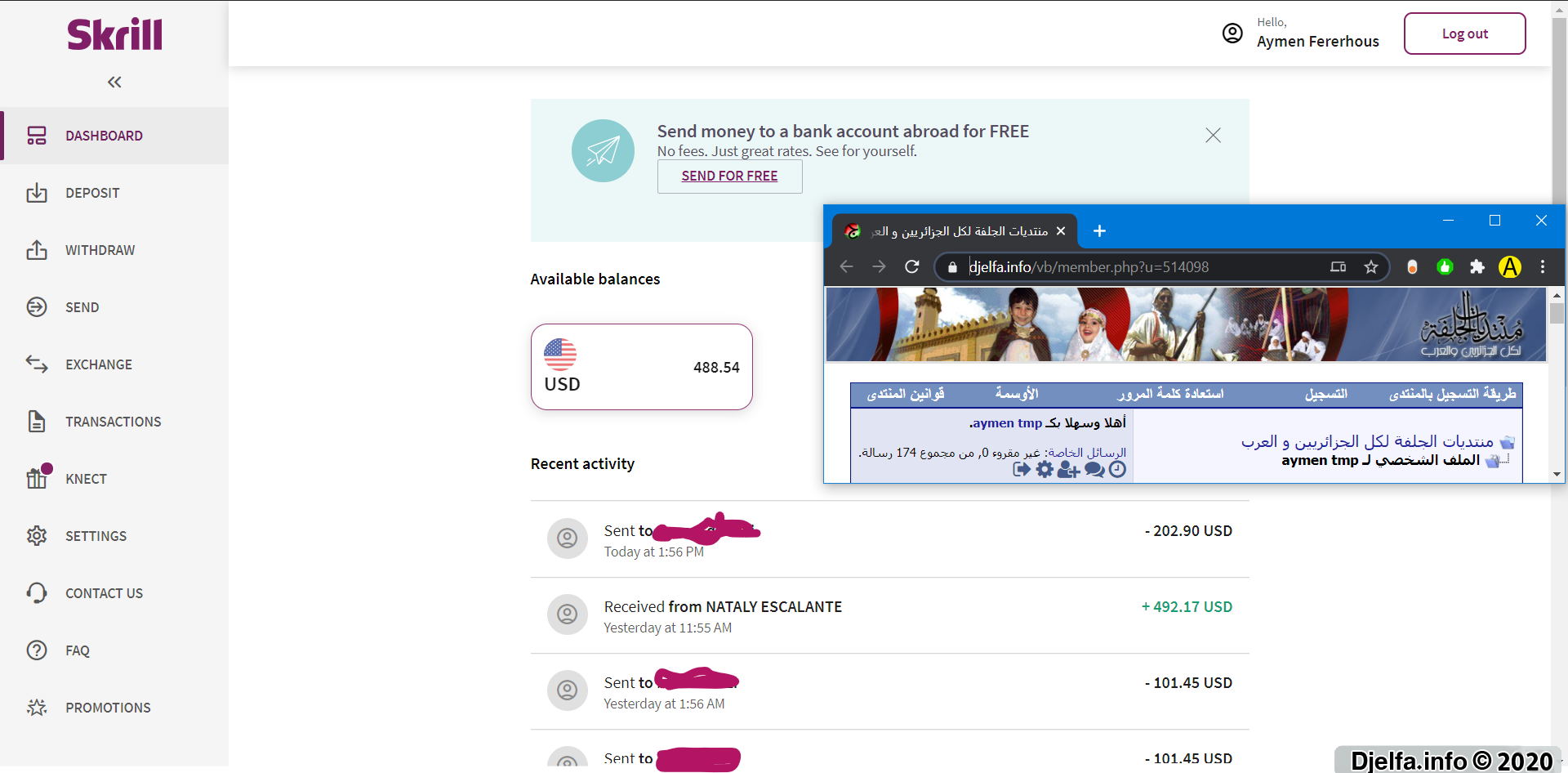
Task: Click the forum banner image
Action: (1186, 324)
